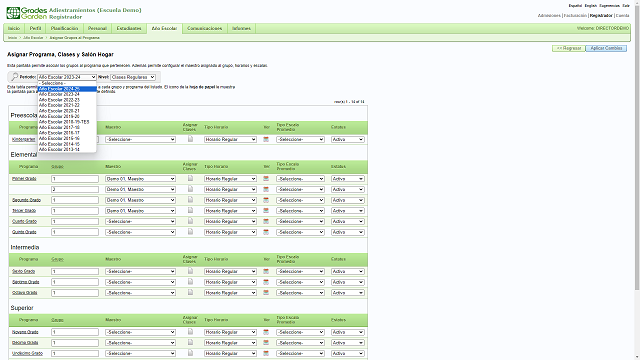Sort by the Grupo header in Elemental table
Image resolution: width=640 pixels, height=360 pixels.
(58, 167)
